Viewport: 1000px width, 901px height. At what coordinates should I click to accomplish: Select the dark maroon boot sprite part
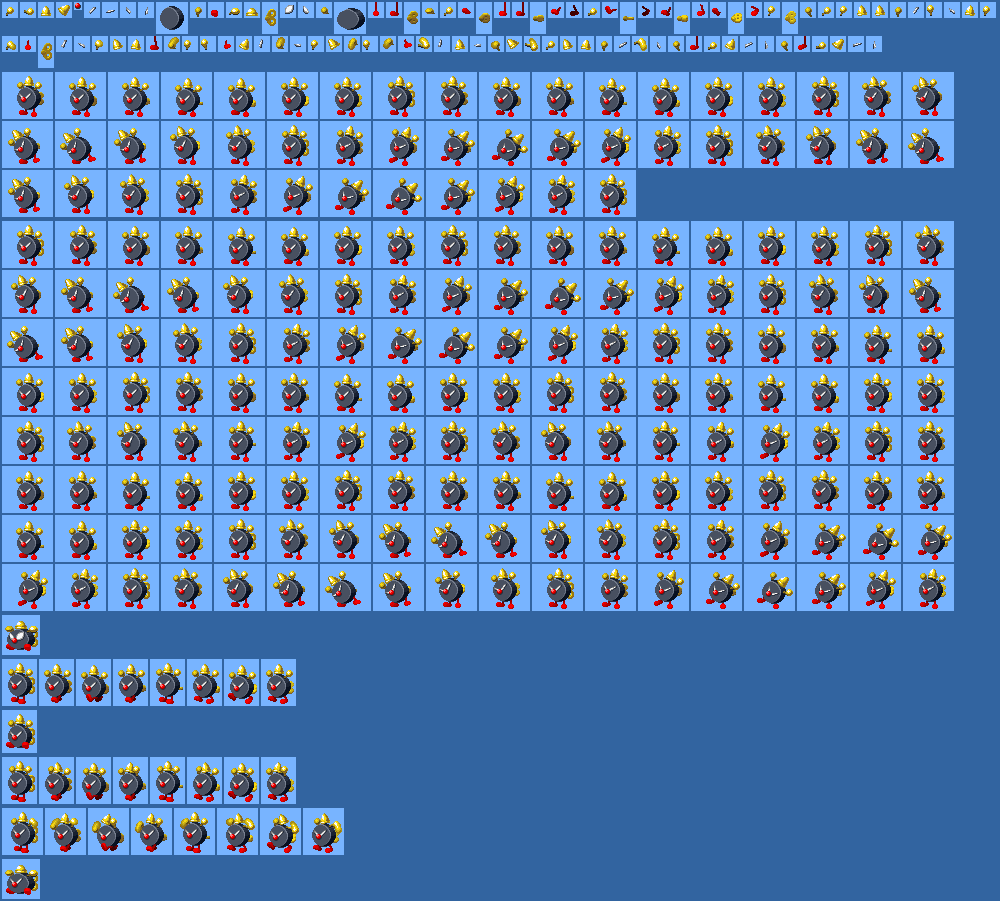[574, 10]
